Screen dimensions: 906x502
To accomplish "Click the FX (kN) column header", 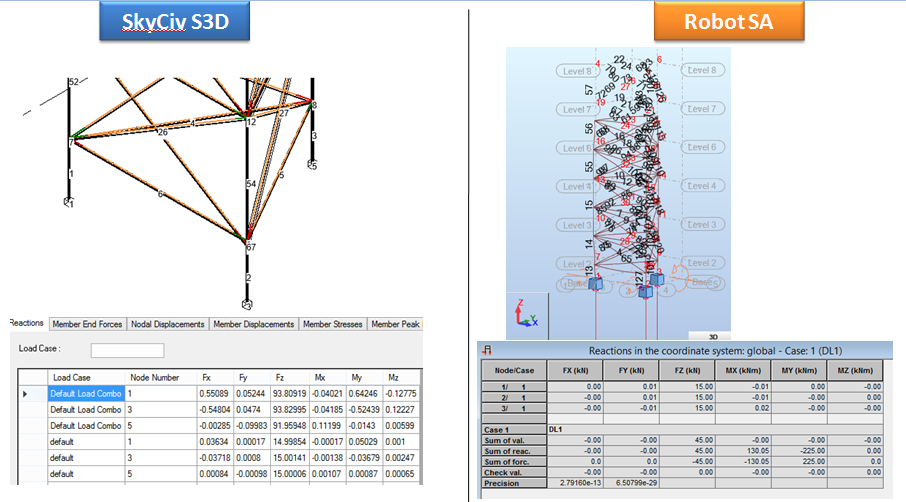I will (575, 371).
